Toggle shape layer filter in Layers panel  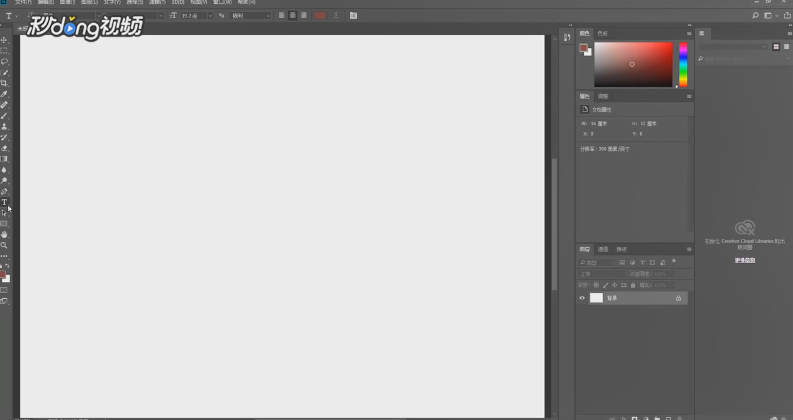click(652, 263)
